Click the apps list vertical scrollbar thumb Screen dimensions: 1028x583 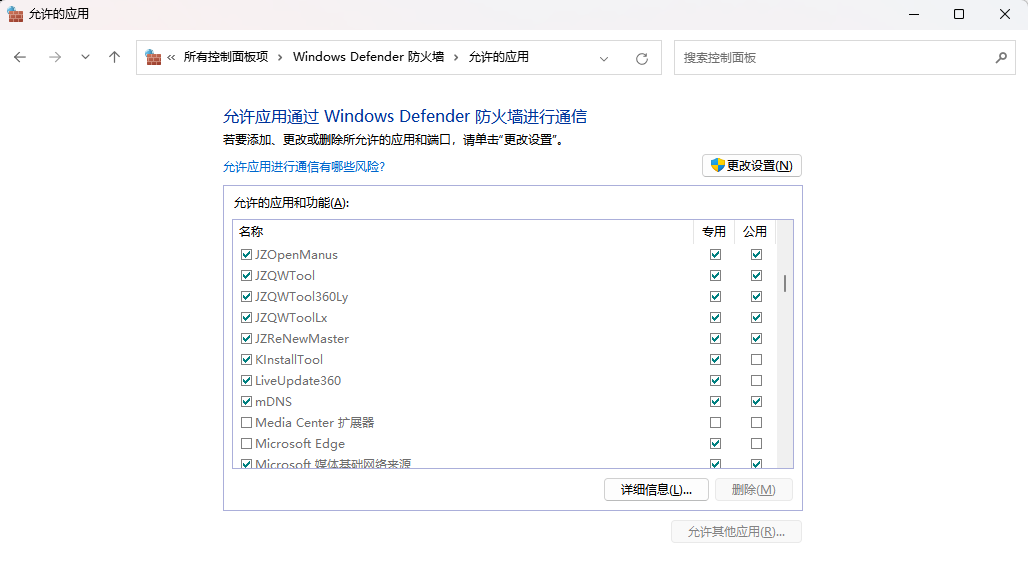click(785, 283)
